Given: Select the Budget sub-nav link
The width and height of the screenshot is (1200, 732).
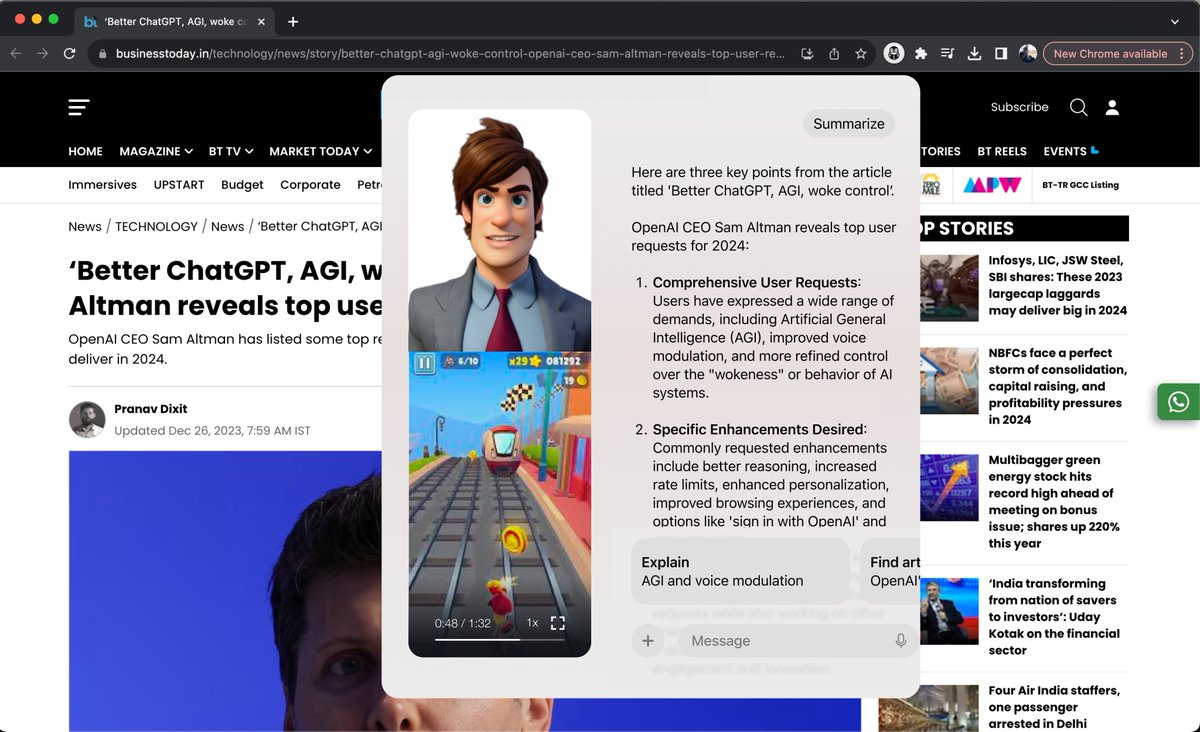Looking at the screenshot, I should 242,185.
